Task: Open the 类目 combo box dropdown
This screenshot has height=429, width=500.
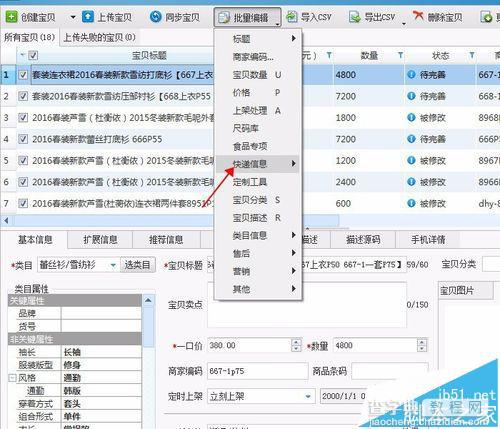Action: (113, 265)
